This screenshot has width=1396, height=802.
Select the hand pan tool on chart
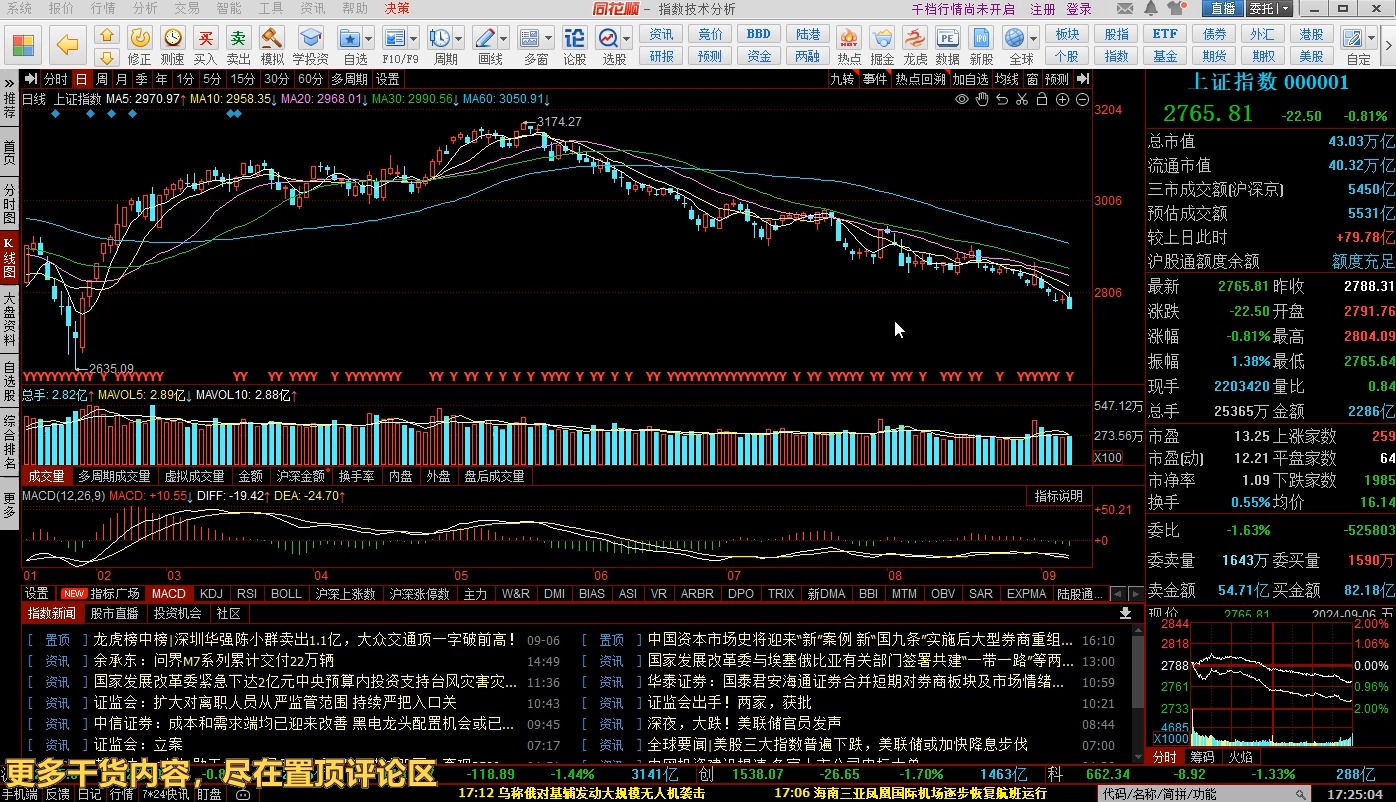click(x=982, y=99)
